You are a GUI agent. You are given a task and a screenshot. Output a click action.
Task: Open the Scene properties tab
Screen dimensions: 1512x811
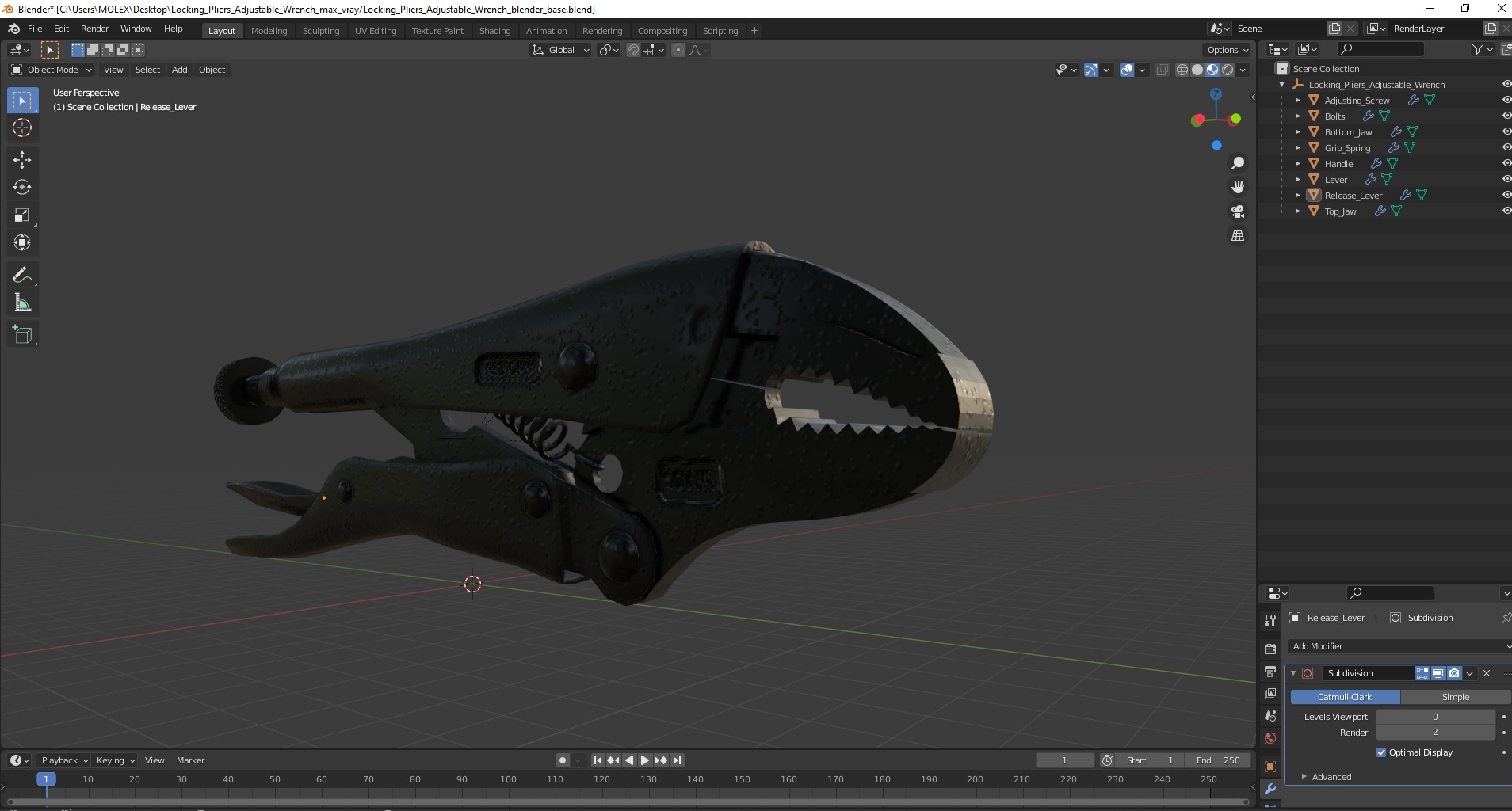[x=1270, y=716]
